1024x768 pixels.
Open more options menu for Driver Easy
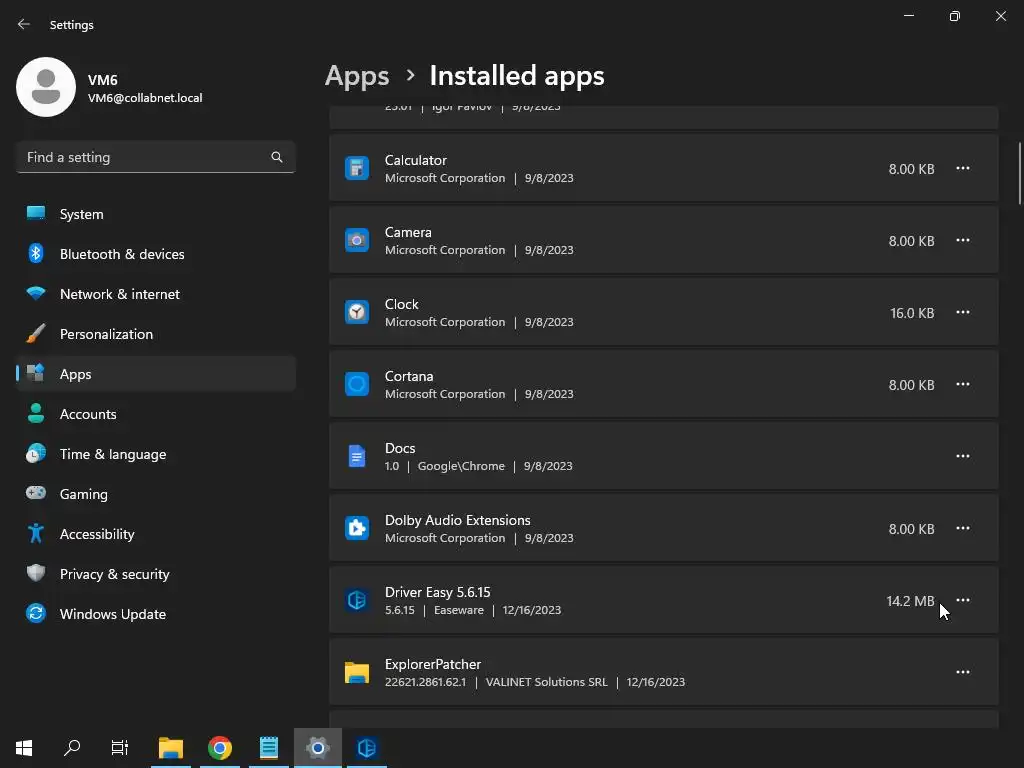click(962, 600)
